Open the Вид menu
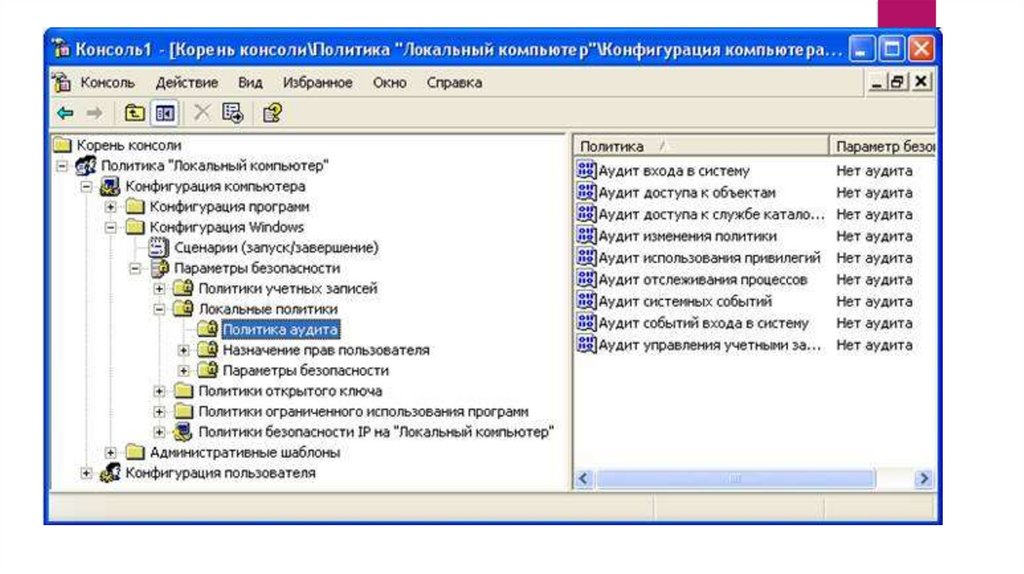The width and height of the screenshot is (1024, 574). click(x=250, y=83)
